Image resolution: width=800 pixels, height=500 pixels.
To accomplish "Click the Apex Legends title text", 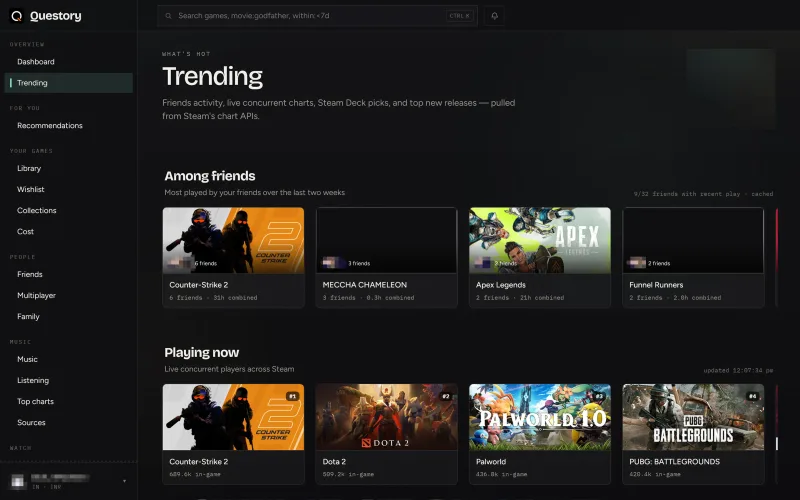I will pyautogui.click(x=501, y=285).
